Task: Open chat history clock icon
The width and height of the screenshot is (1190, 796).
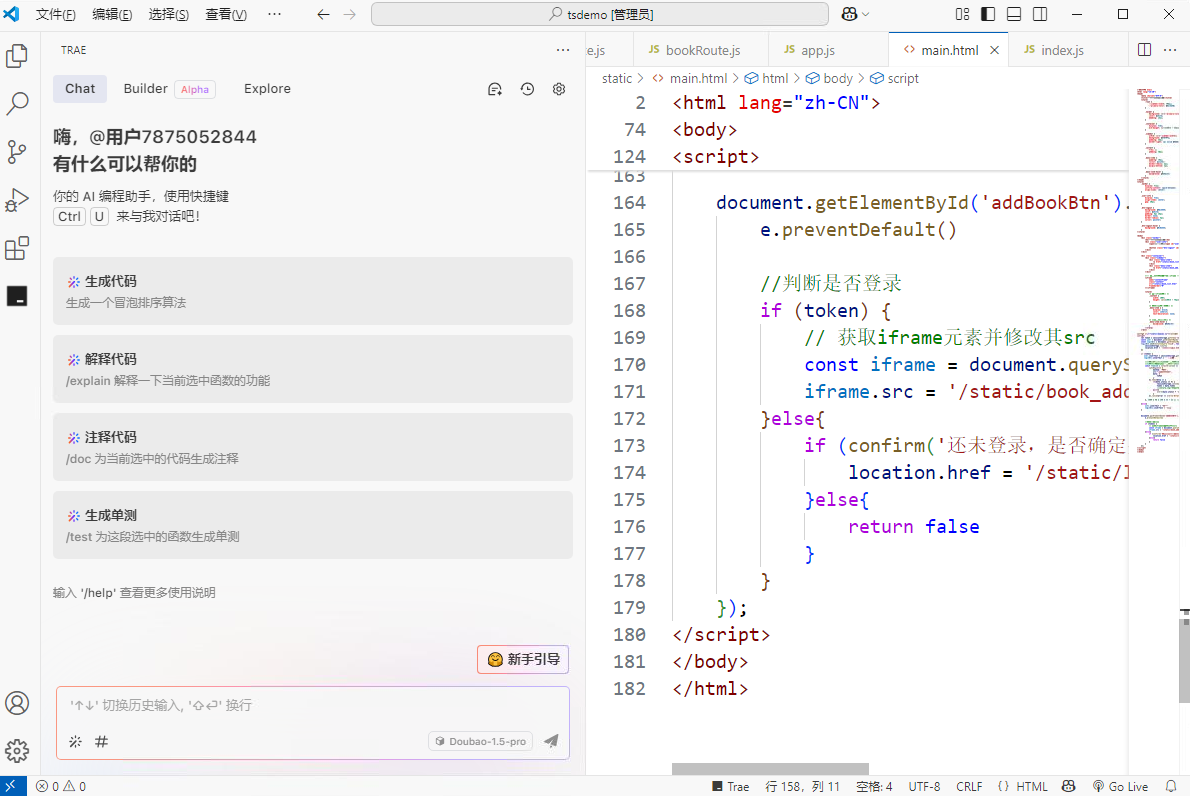Action: pos(527,90)
